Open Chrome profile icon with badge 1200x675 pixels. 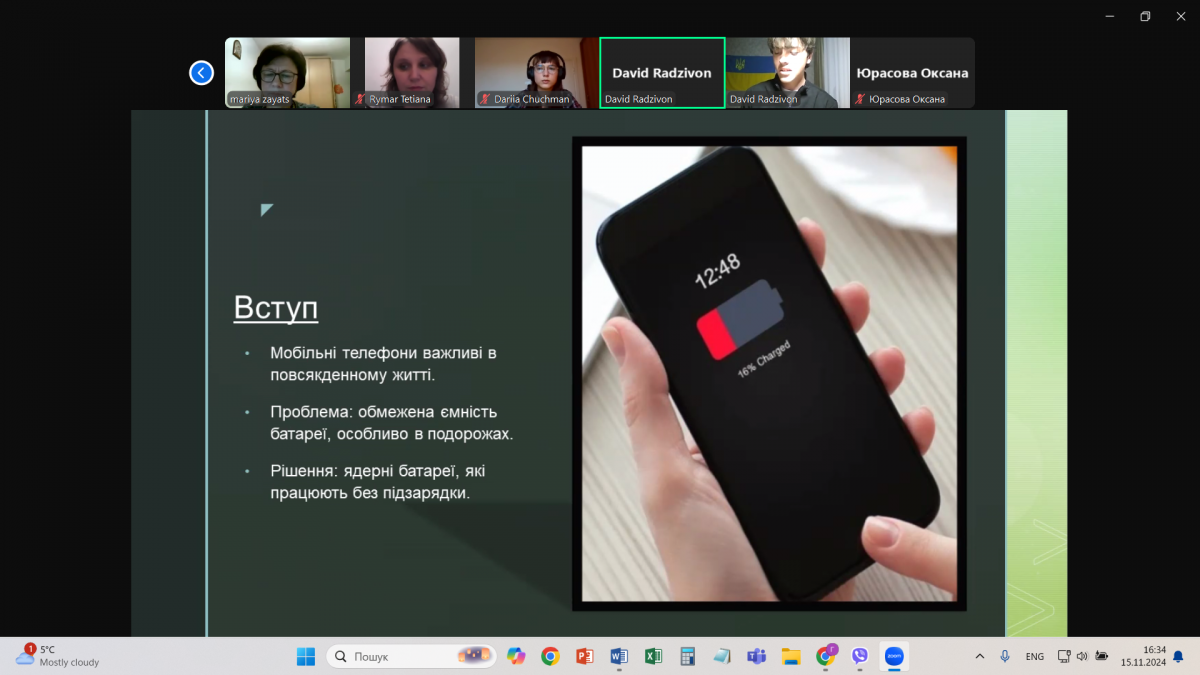(826, 656)
